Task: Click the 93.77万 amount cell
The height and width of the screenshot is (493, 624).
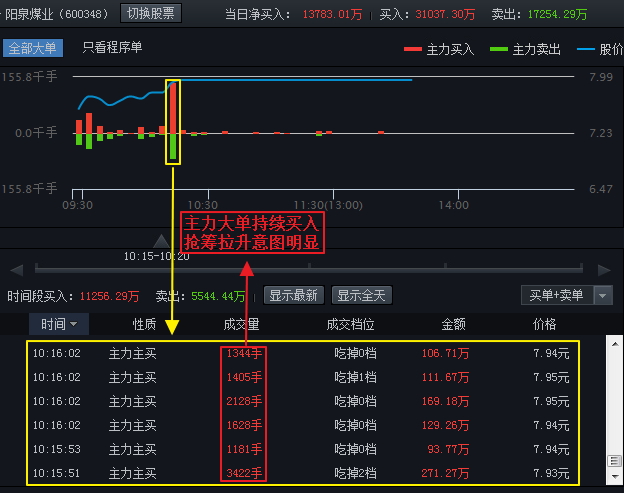Action: [x=448, y=449]
